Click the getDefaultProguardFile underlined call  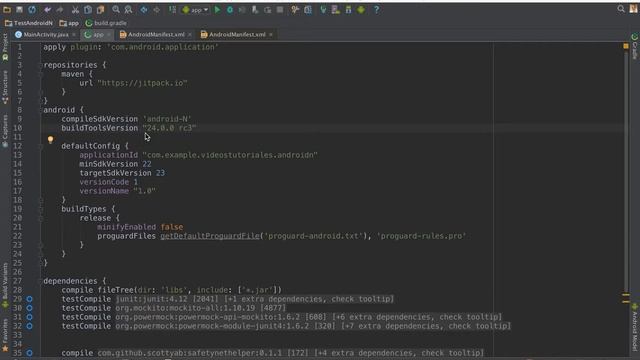(x=210, y=236)
